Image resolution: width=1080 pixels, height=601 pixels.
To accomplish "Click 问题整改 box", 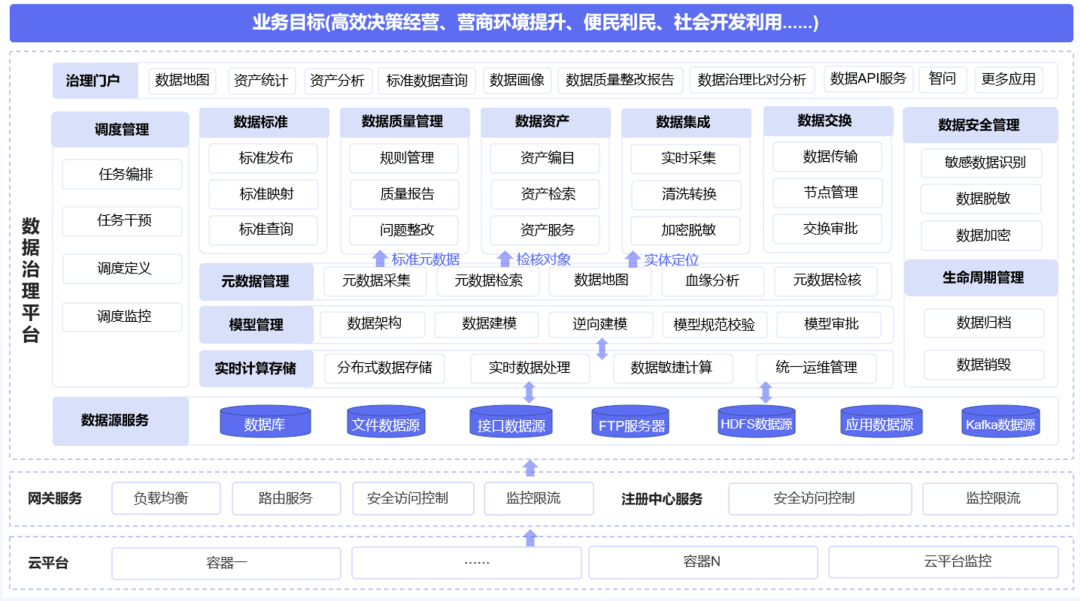I will point(404,230).
